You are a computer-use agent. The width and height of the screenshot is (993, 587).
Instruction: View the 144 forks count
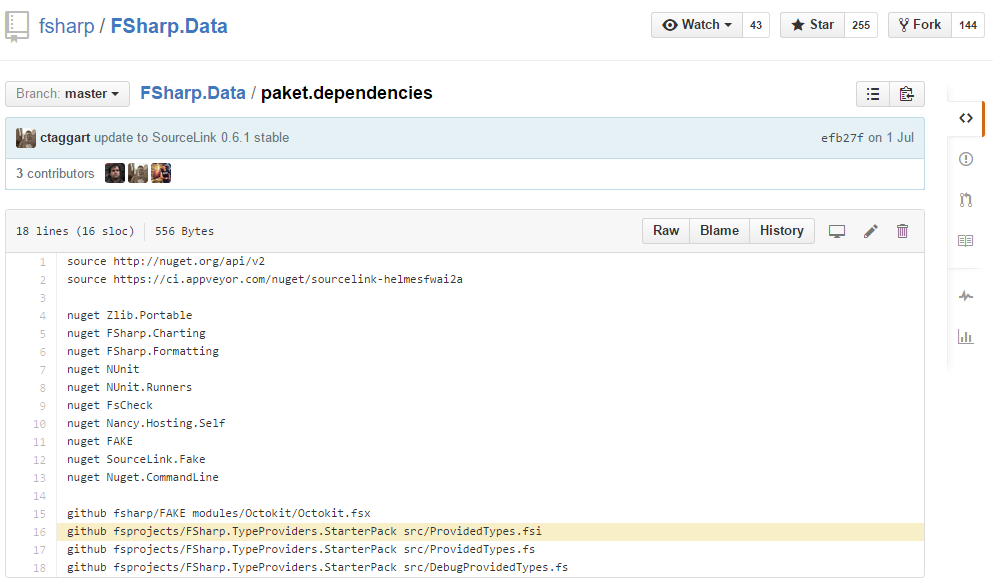968,25
